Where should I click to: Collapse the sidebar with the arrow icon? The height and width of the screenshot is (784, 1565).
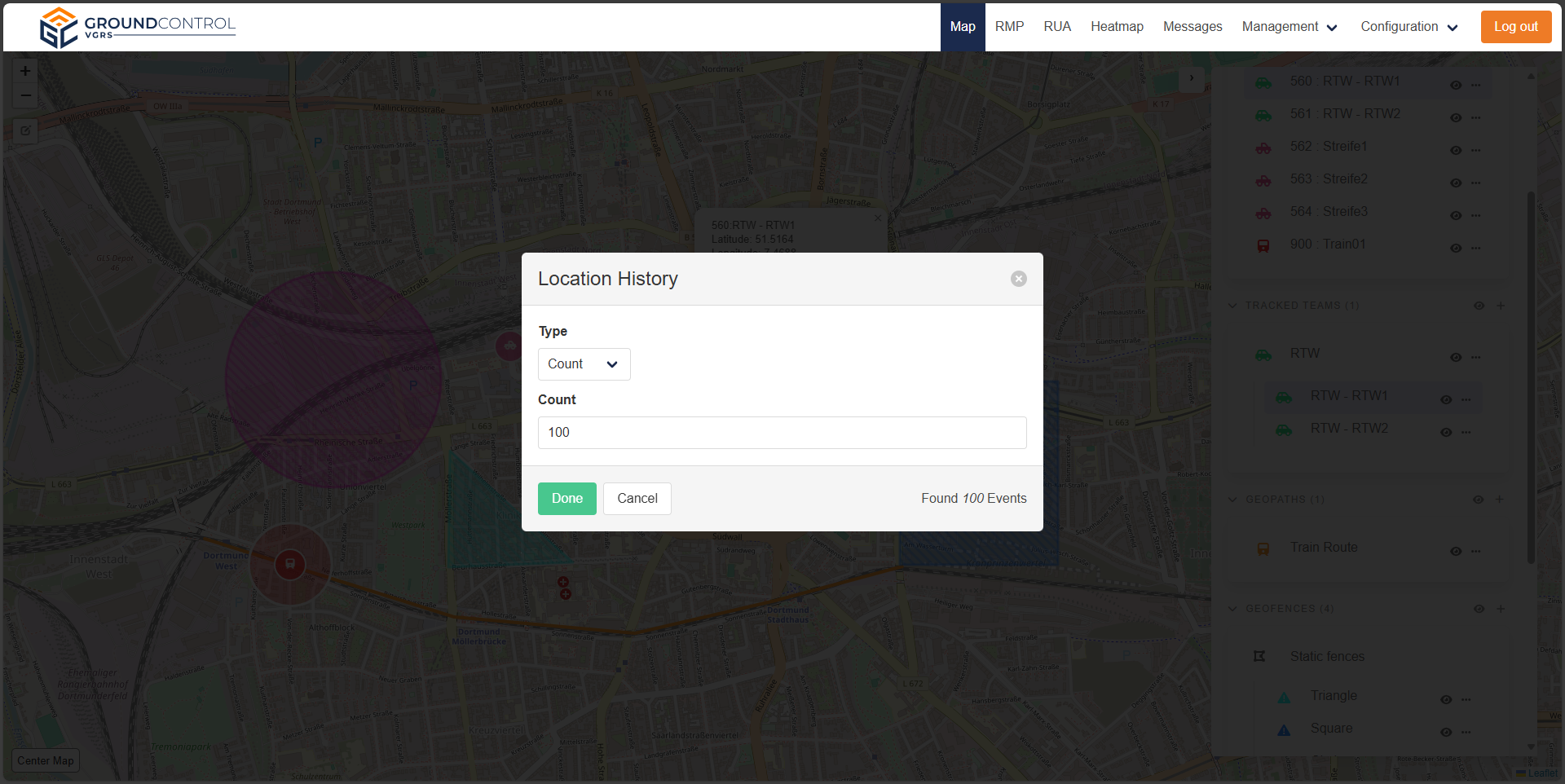(x=1191, y=79)
